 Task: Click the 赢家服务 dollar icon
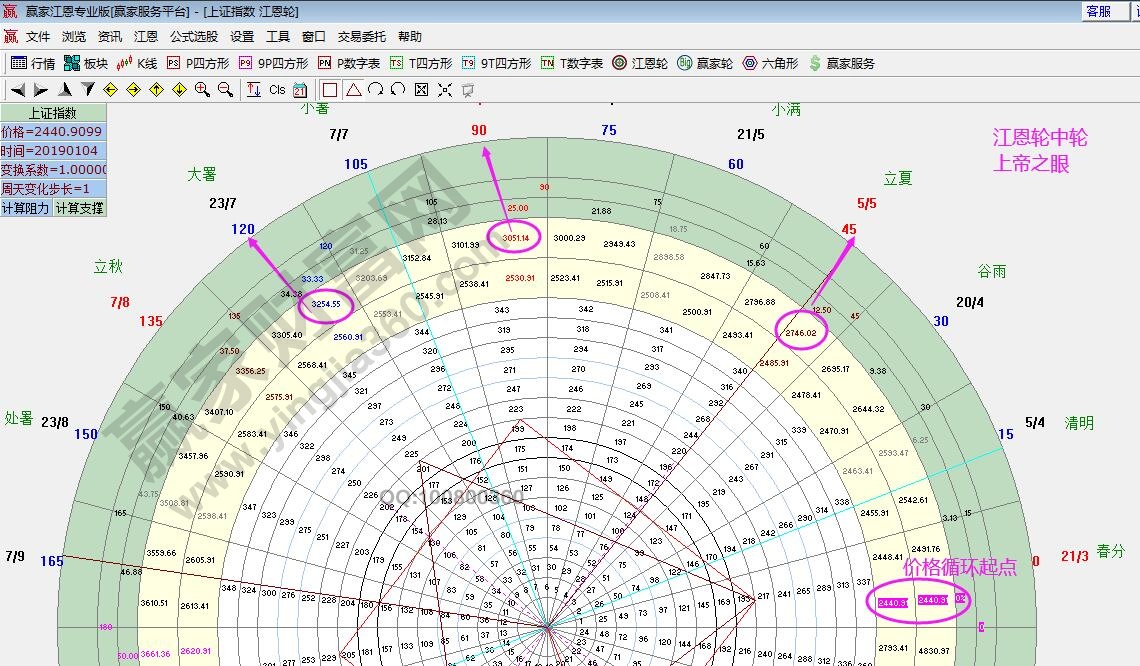pos(812,62)
